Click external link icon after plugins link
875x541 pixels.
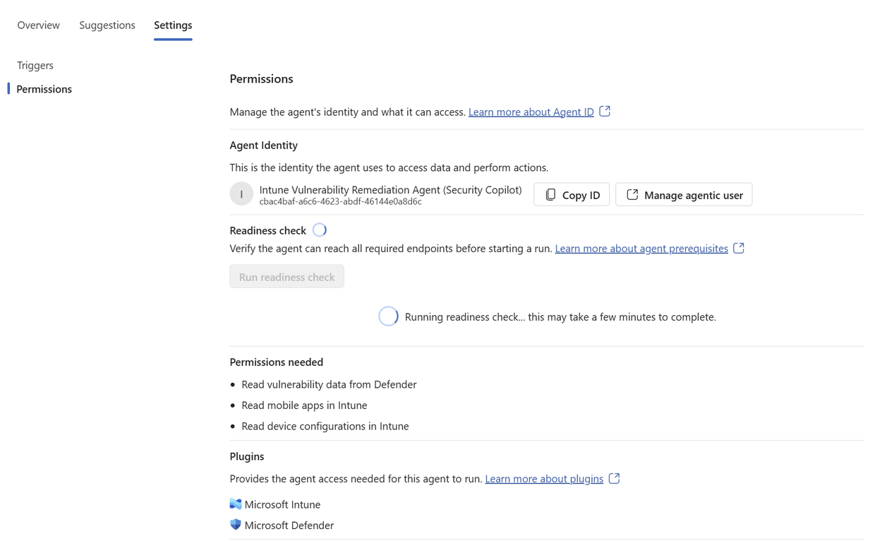click(x=614, y=478)
